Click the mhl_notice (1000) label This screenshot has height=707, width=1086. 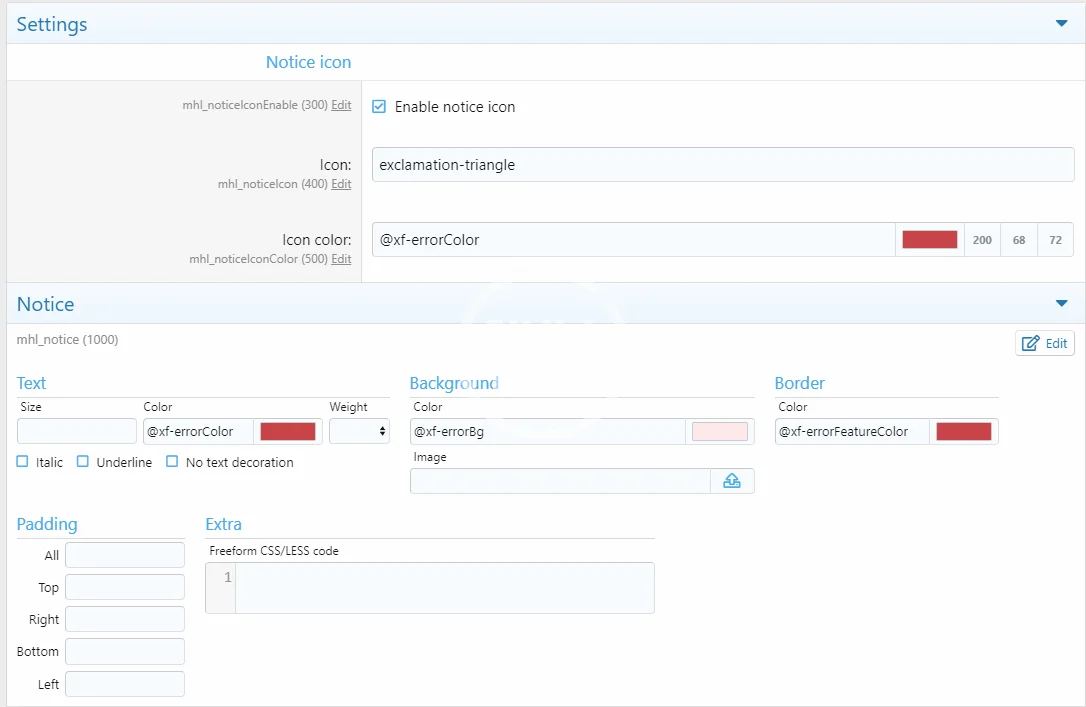67,339
